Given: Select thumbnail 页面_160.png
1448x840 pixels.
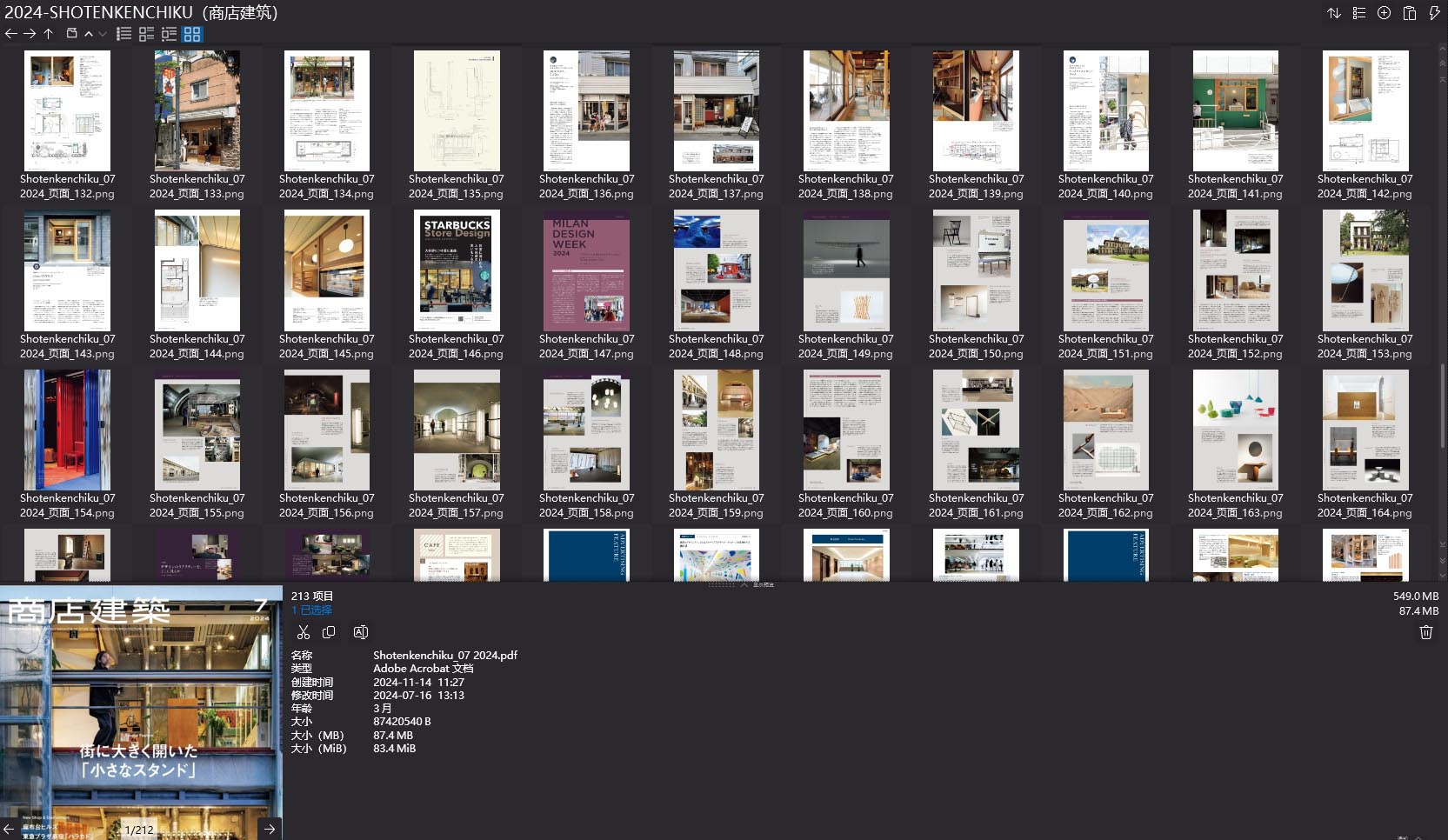Looking at the screenshot, I should (x=846, y=430).
